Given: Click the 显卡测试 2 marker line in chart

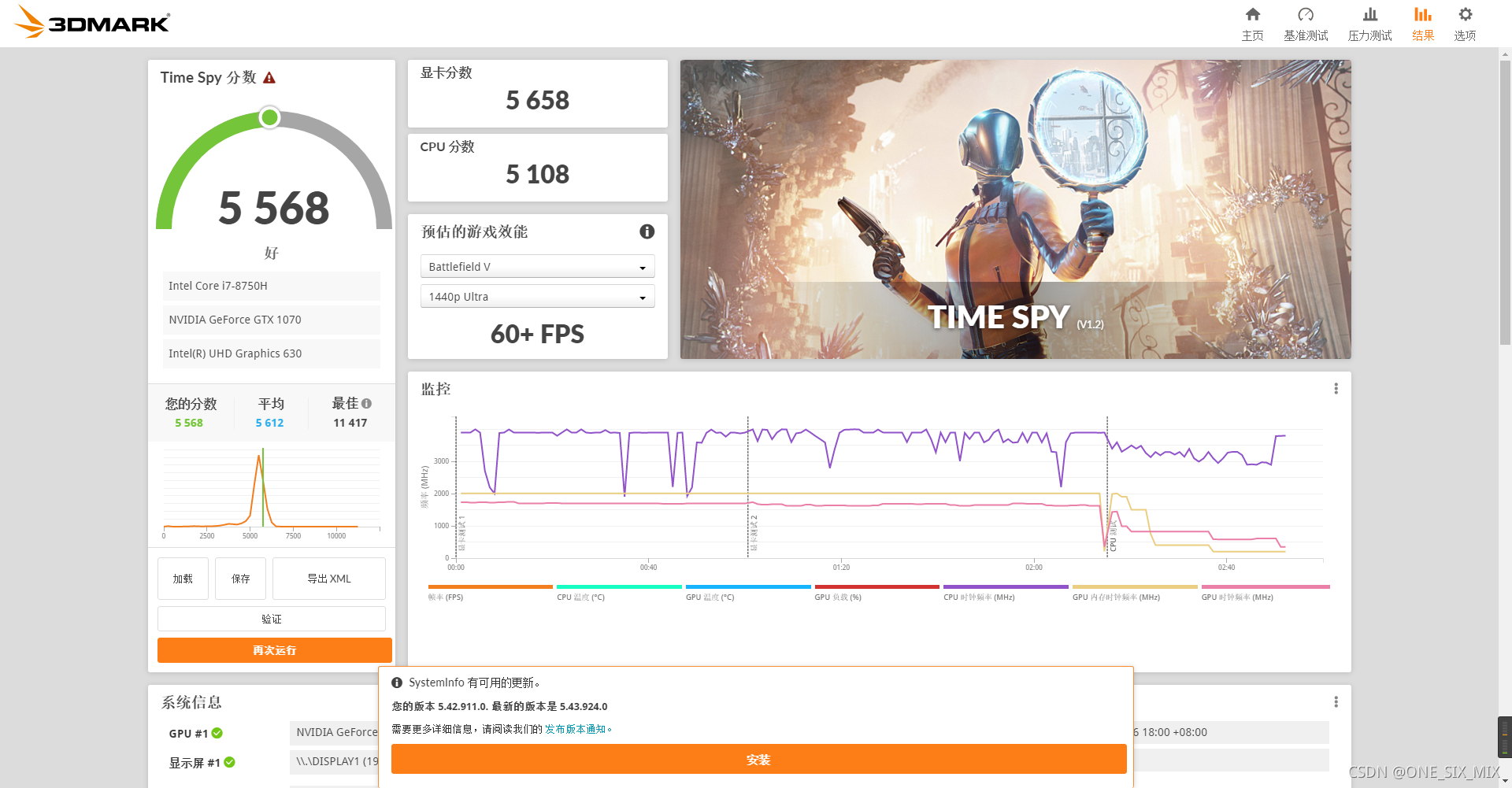Looking at the screenshot, I should [748, 486].
